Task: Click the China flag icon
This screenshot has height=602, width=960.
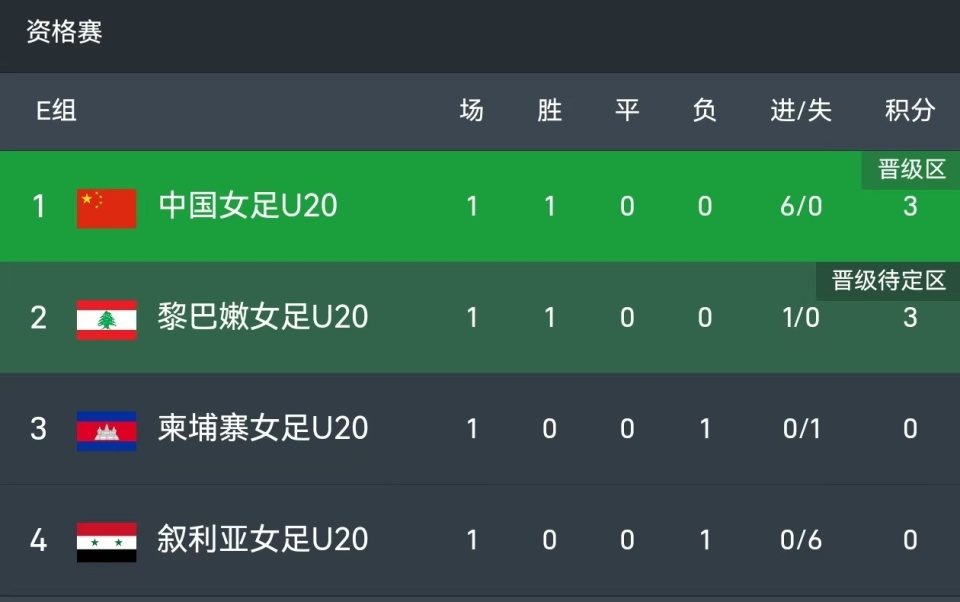Action: [x=106, y=207]
